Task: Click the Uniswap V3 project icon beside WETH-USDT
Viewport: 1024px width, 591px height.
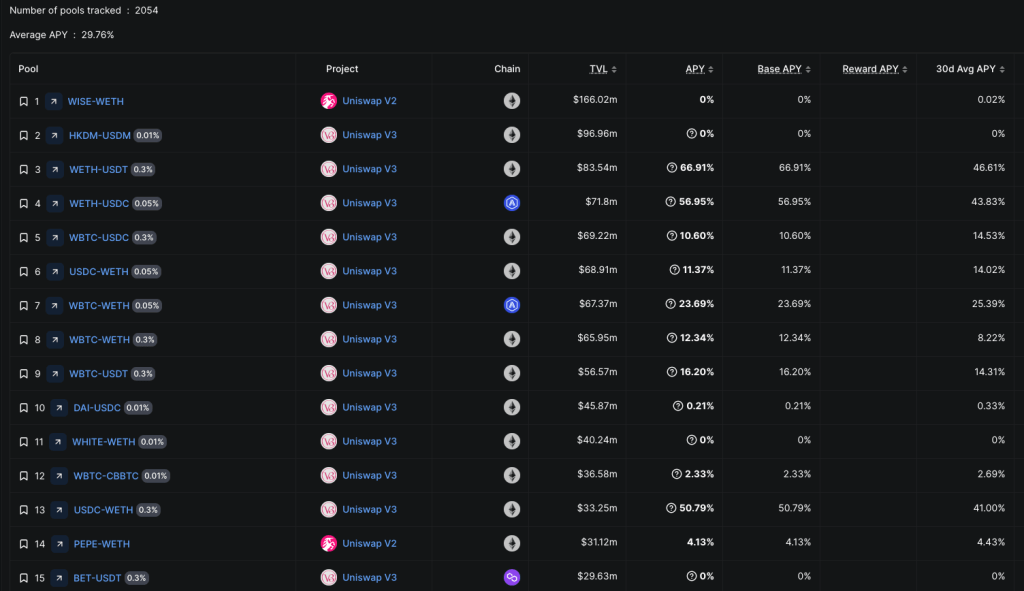Action: click(x=328, y=169)
